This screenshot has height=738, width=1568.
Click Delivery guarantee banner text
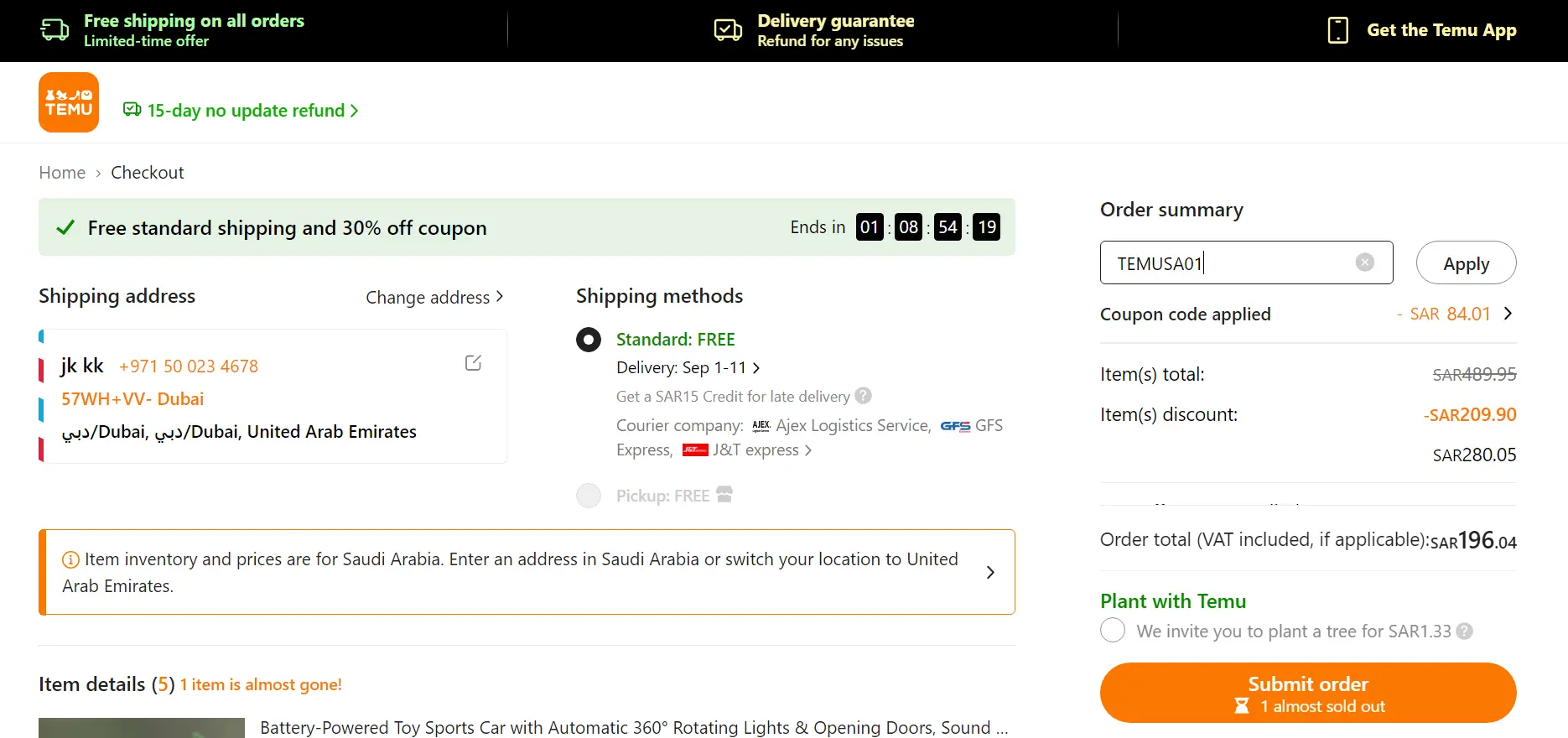[x=835, y=21]
